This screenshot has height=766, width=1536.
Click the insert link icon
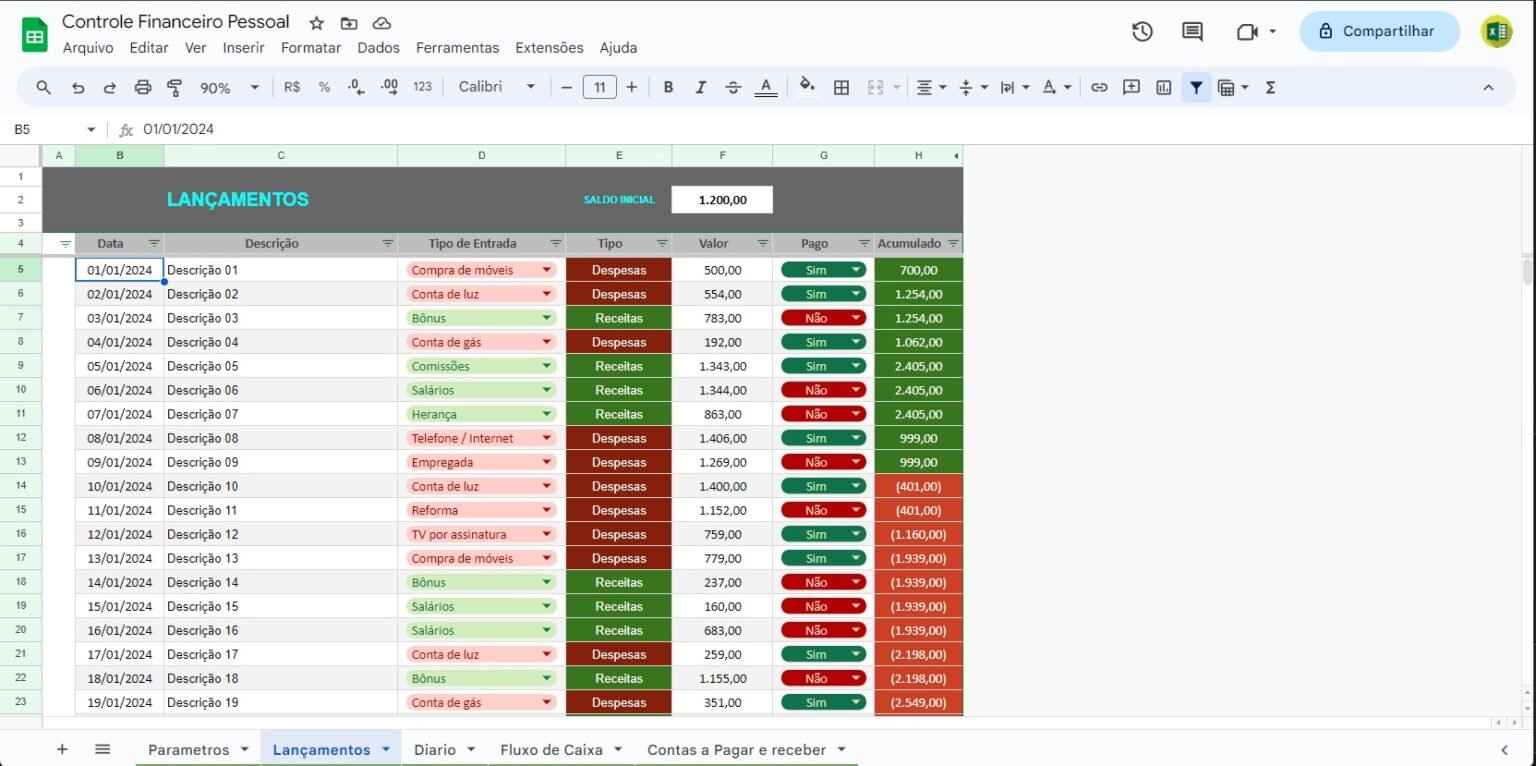pyautogui.click(x=1099, y=88)
